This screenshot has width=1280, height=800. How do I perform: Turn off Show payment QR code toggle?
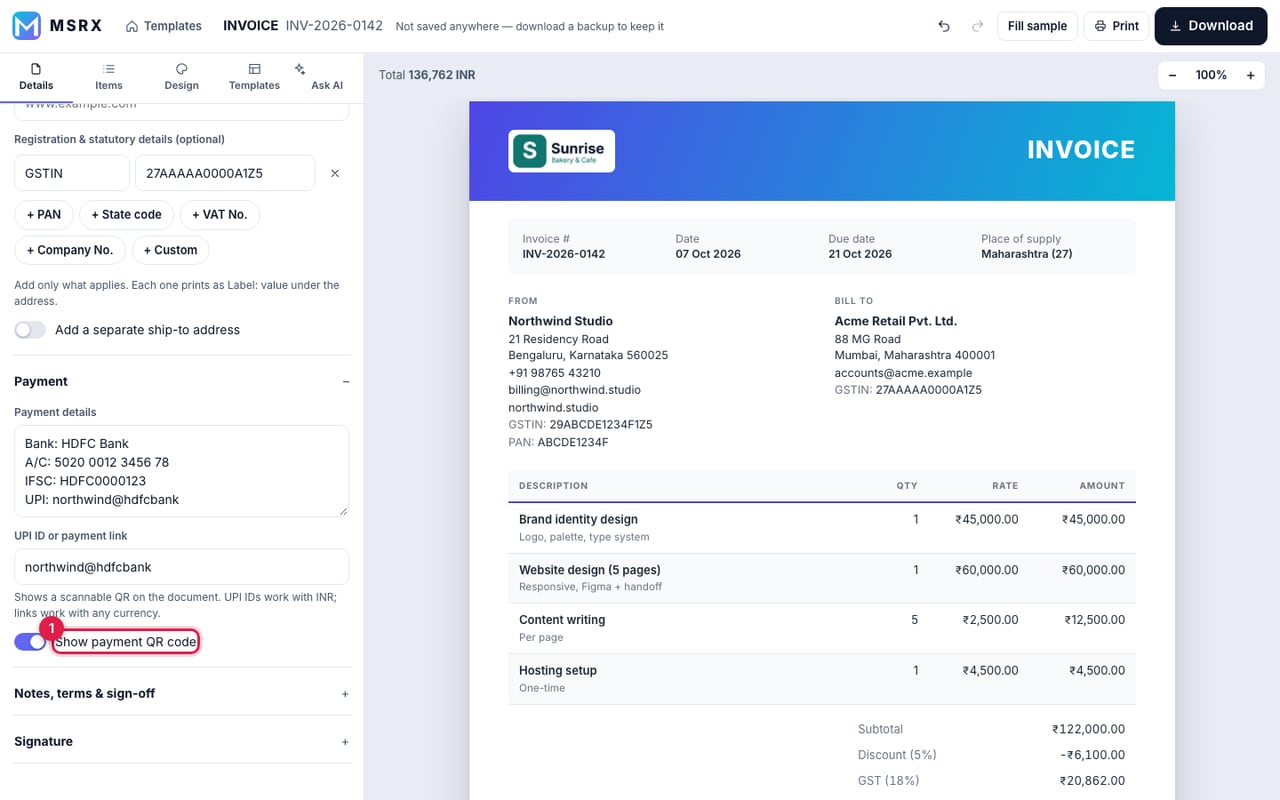(x=30, y=642)
